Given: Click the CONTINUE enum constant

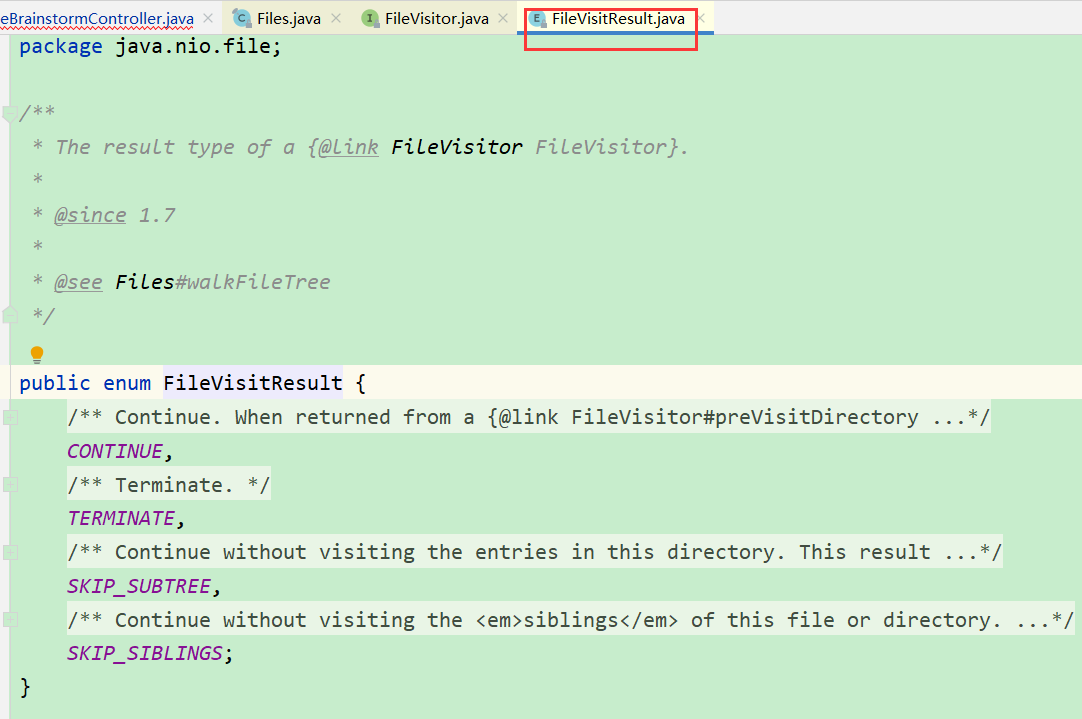Looking at the screenshot, I should pyautogui.click(x=115, y=451).
